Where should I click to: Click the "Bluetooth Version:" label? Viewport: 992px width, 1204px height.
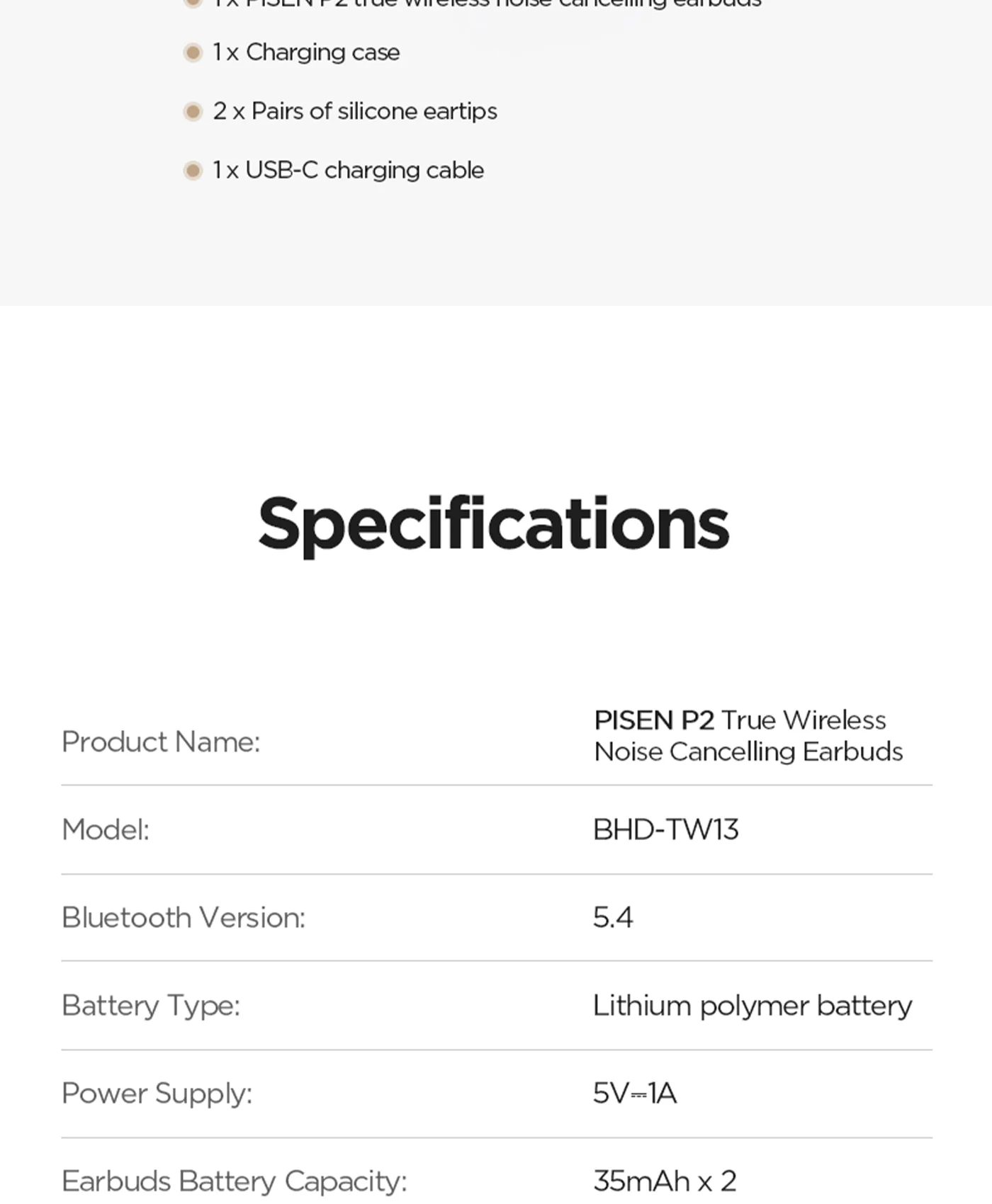click(184, 917)
